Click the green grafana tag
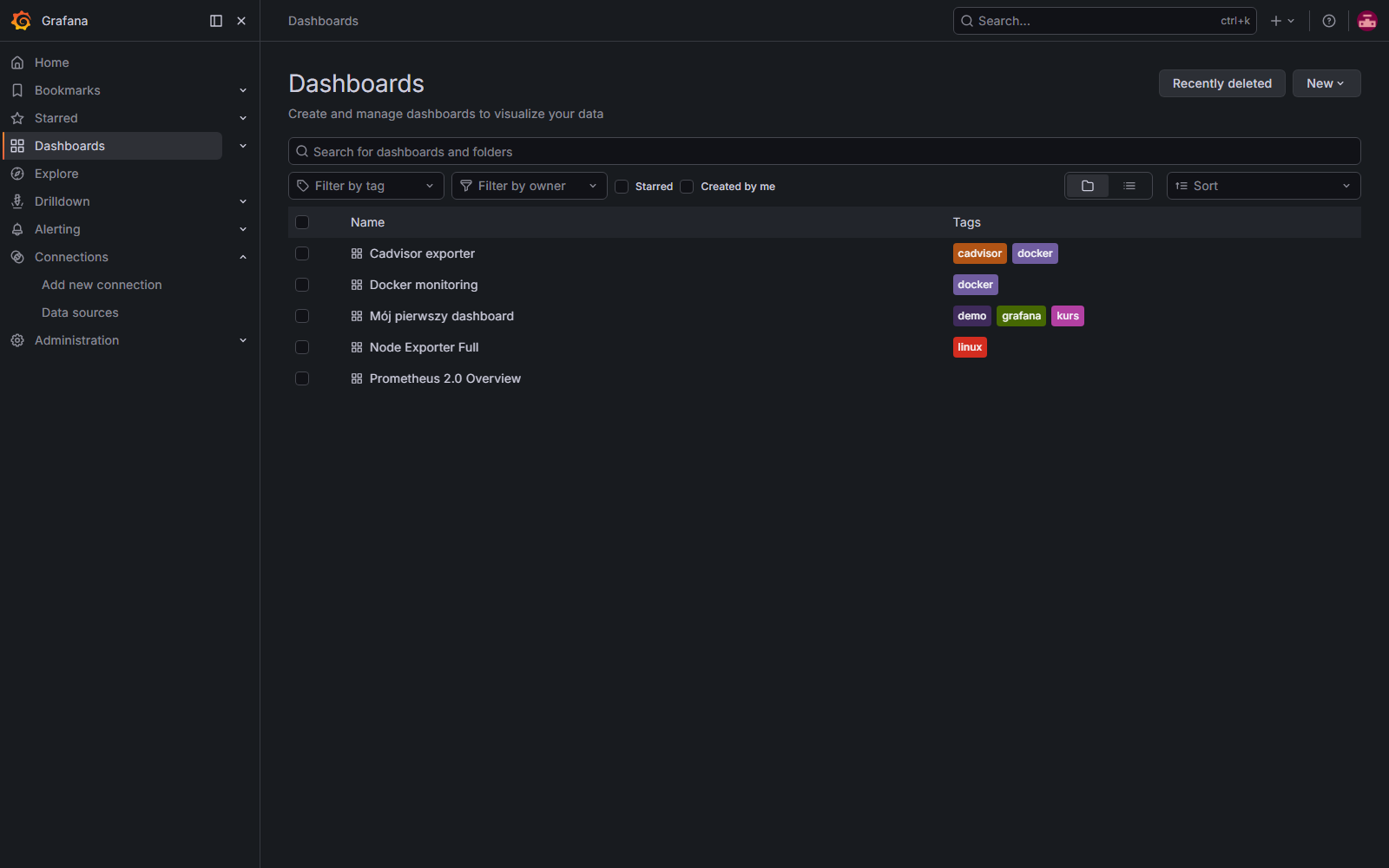 pyautogui.click(x=1021, y=316)
